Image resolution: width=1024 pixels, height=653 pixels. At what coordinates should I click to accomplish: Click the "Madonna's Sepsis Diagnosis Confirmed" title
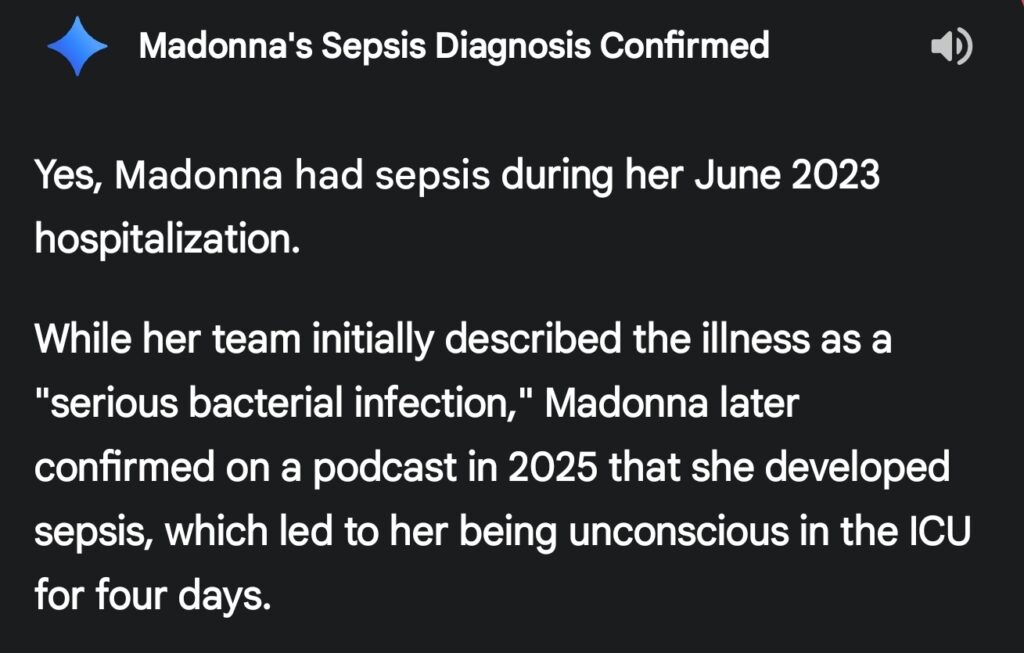(x=454, y=46)
